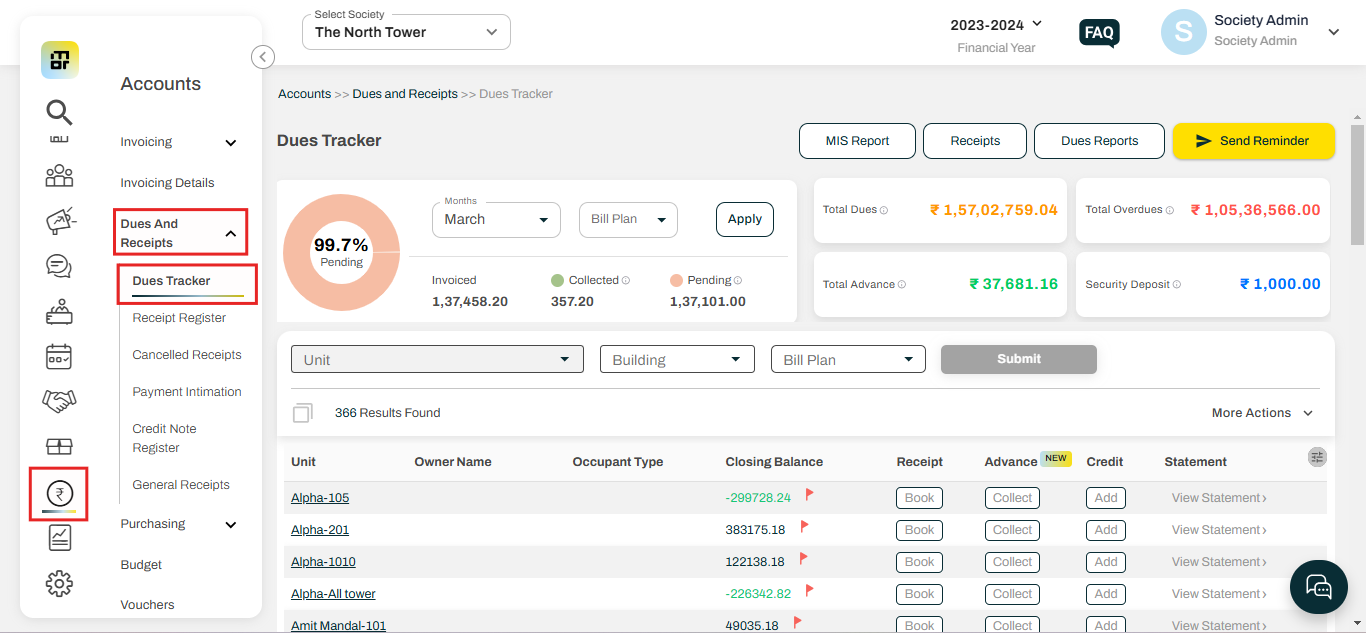The image size is (1366, 633).
Task: Collapse the Accounts sidebar with arrow
Action: coord(262,57)
